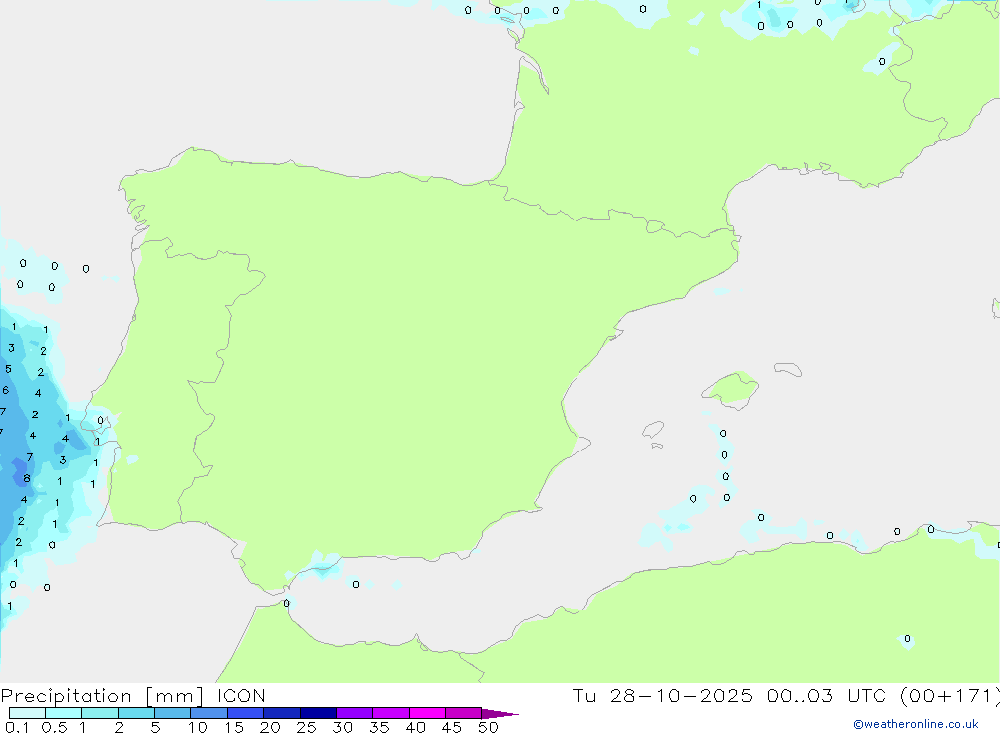Click the '30' legend scale label
Image resolution: width=1000 pixels, height=733 pixels.
pos(342,727)
